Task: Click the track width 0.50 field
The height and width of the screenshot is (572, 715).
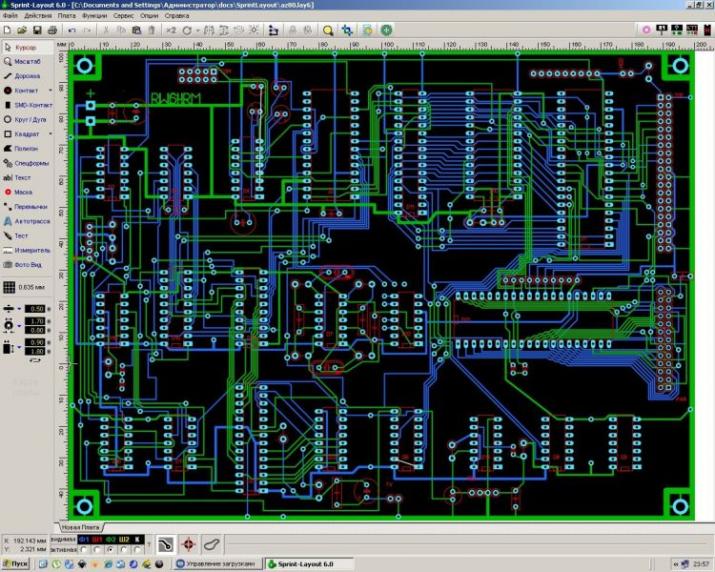Action: coord(36,309)
